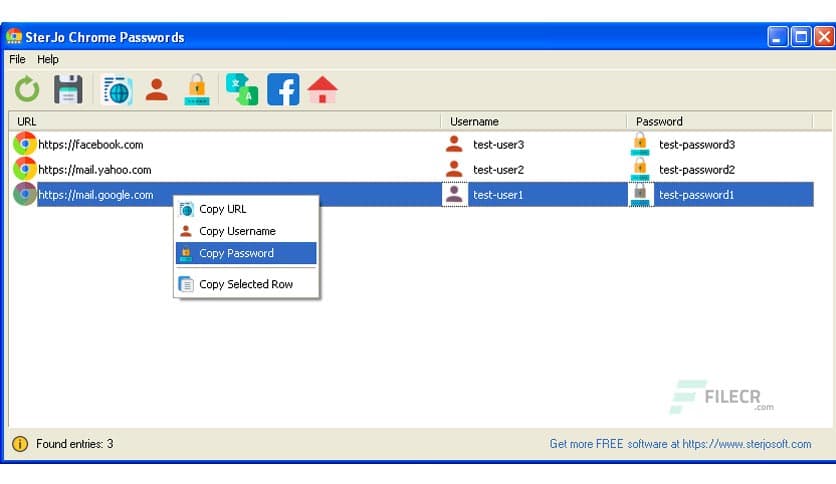This screenshot has height=484, width=836.
Task: Click the test-password2 cell
Action: pos(697,170)
